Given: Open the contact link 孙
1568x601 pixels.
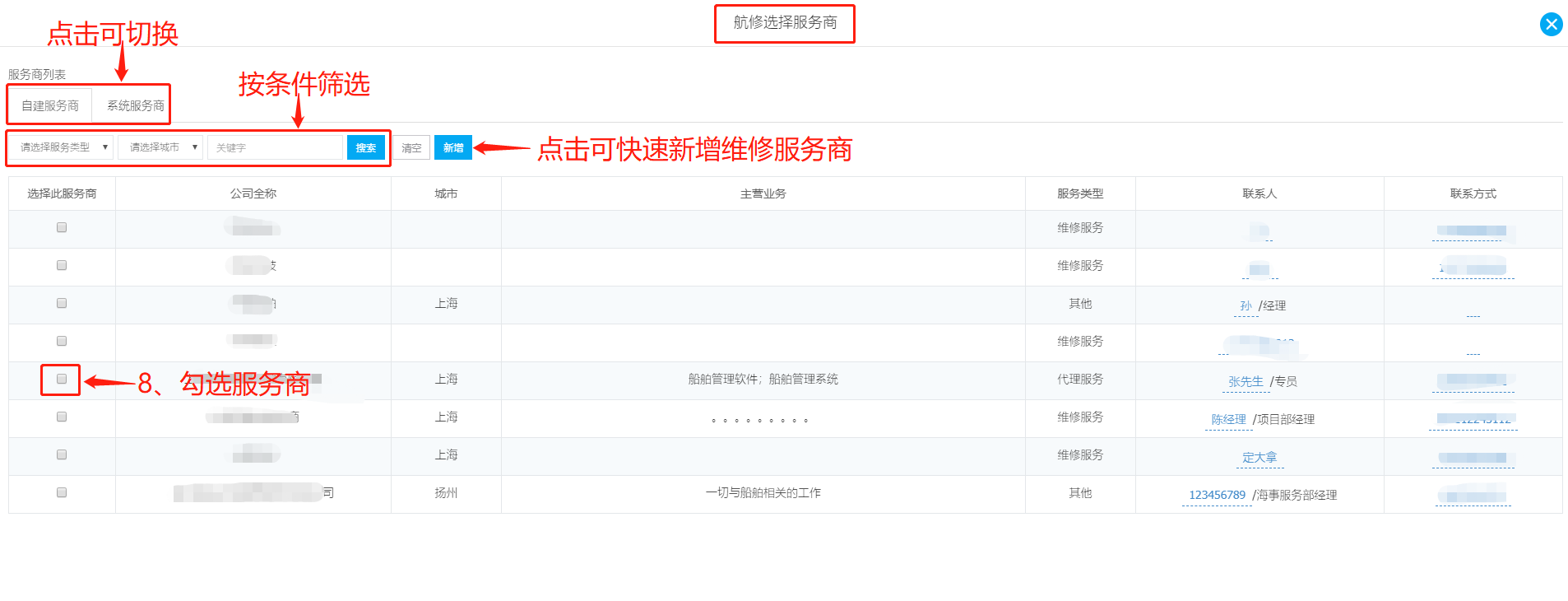Looking at the screenshot, I should [x=1246, y=305].
